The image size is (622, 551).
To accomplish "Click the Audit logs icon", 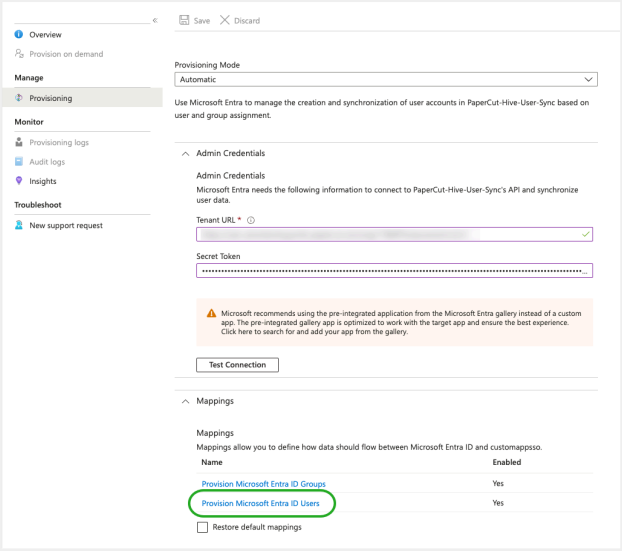I will click(19, 162).
